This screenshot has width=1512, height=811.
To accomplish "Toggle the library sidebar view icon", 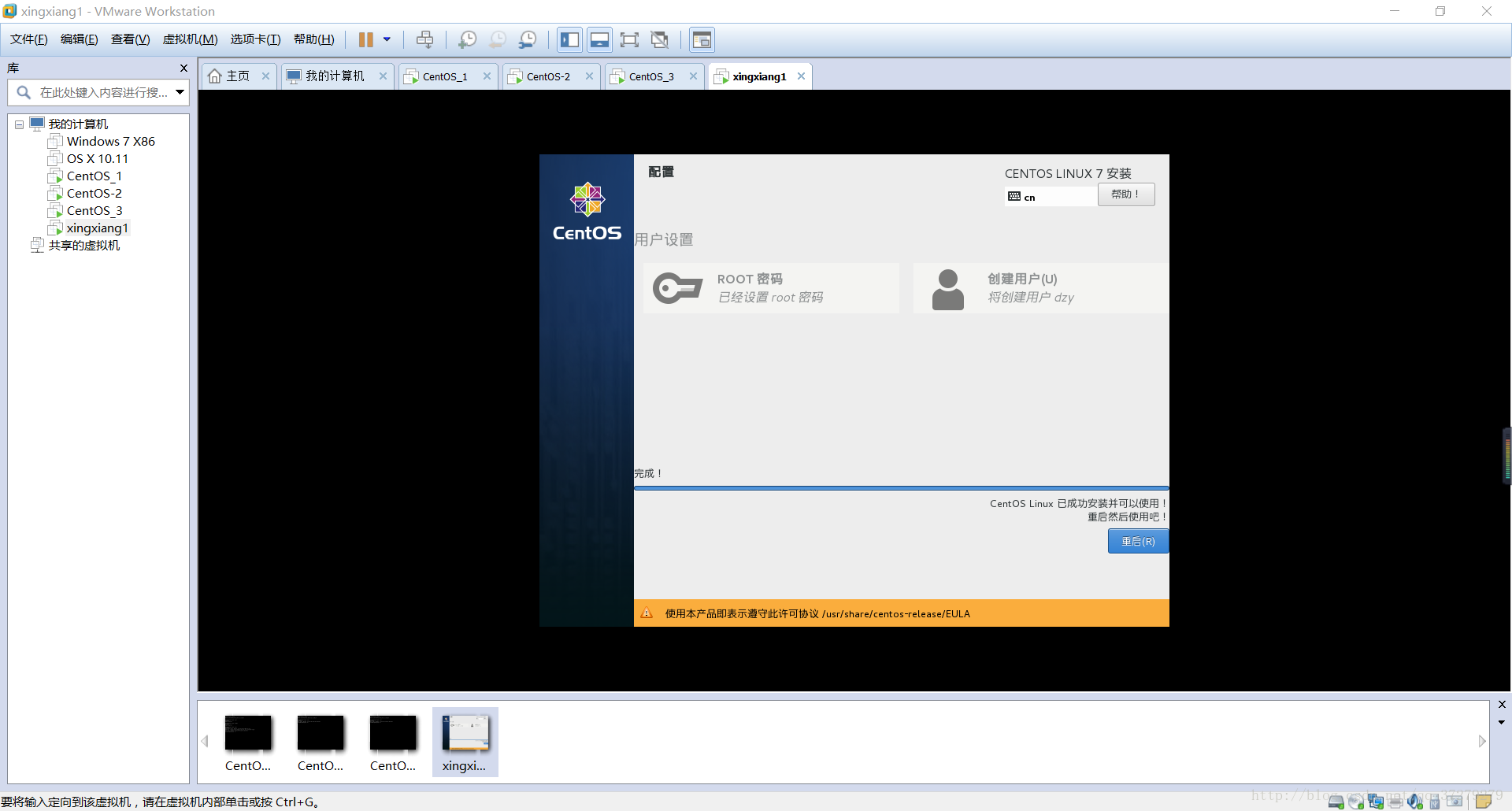I will coord(570,39).
